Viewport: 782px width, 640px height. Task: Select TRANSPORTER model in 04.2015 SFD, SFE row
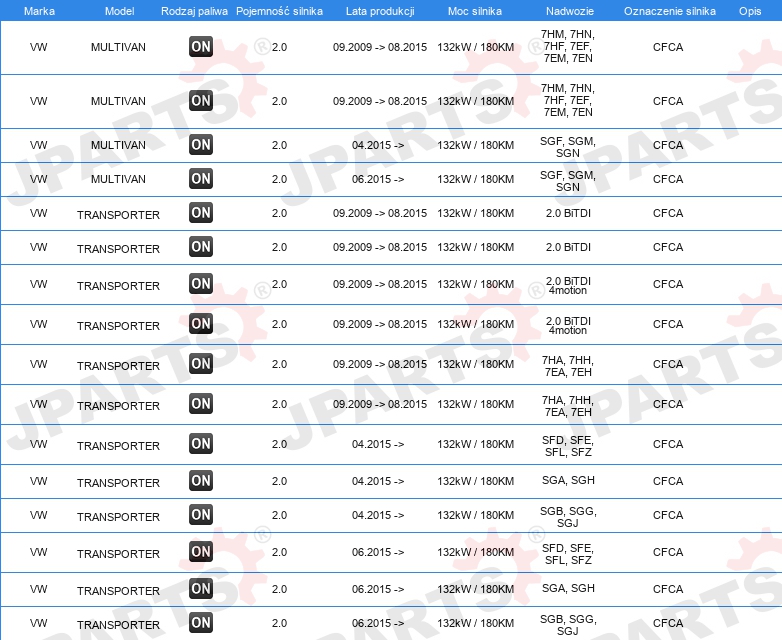coord(118,446)
